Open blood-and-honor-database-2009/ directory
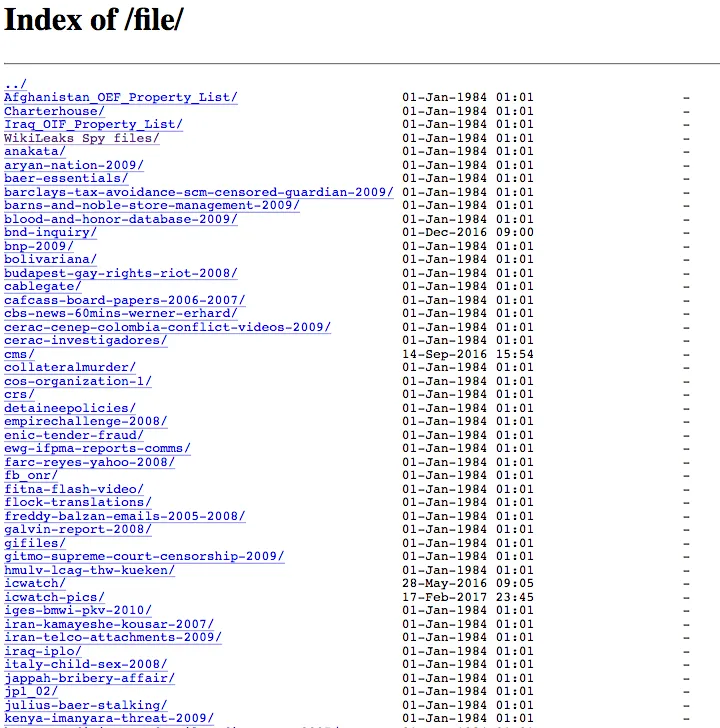The height and width of the screenshot is (728, 720). (121, 219)
